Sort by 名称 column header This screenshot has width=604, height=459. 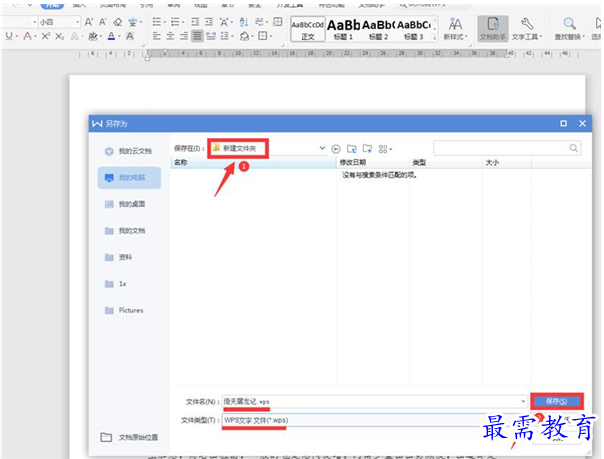click(x=253, y=162)
